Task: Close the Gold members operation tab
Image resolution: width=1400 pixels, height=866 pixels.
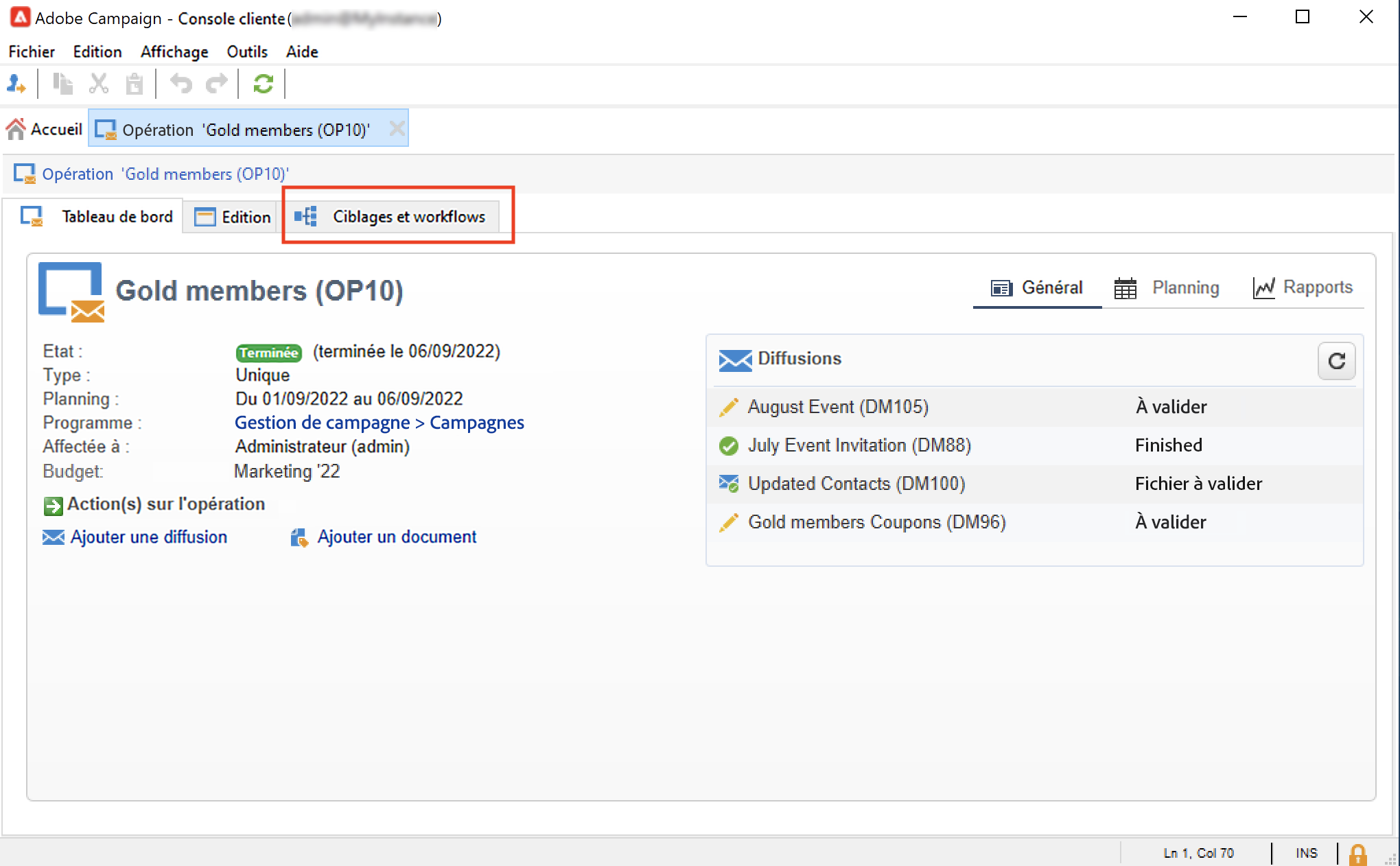Action: (397, 129)
